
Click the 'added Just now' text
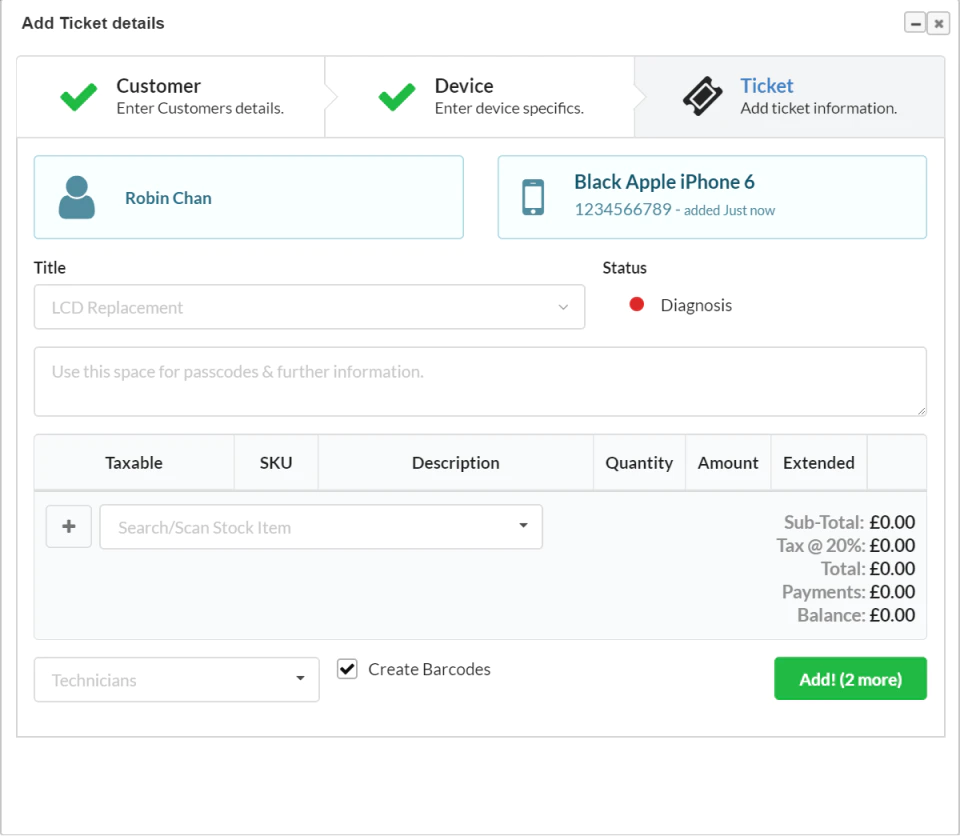(729, 210)
